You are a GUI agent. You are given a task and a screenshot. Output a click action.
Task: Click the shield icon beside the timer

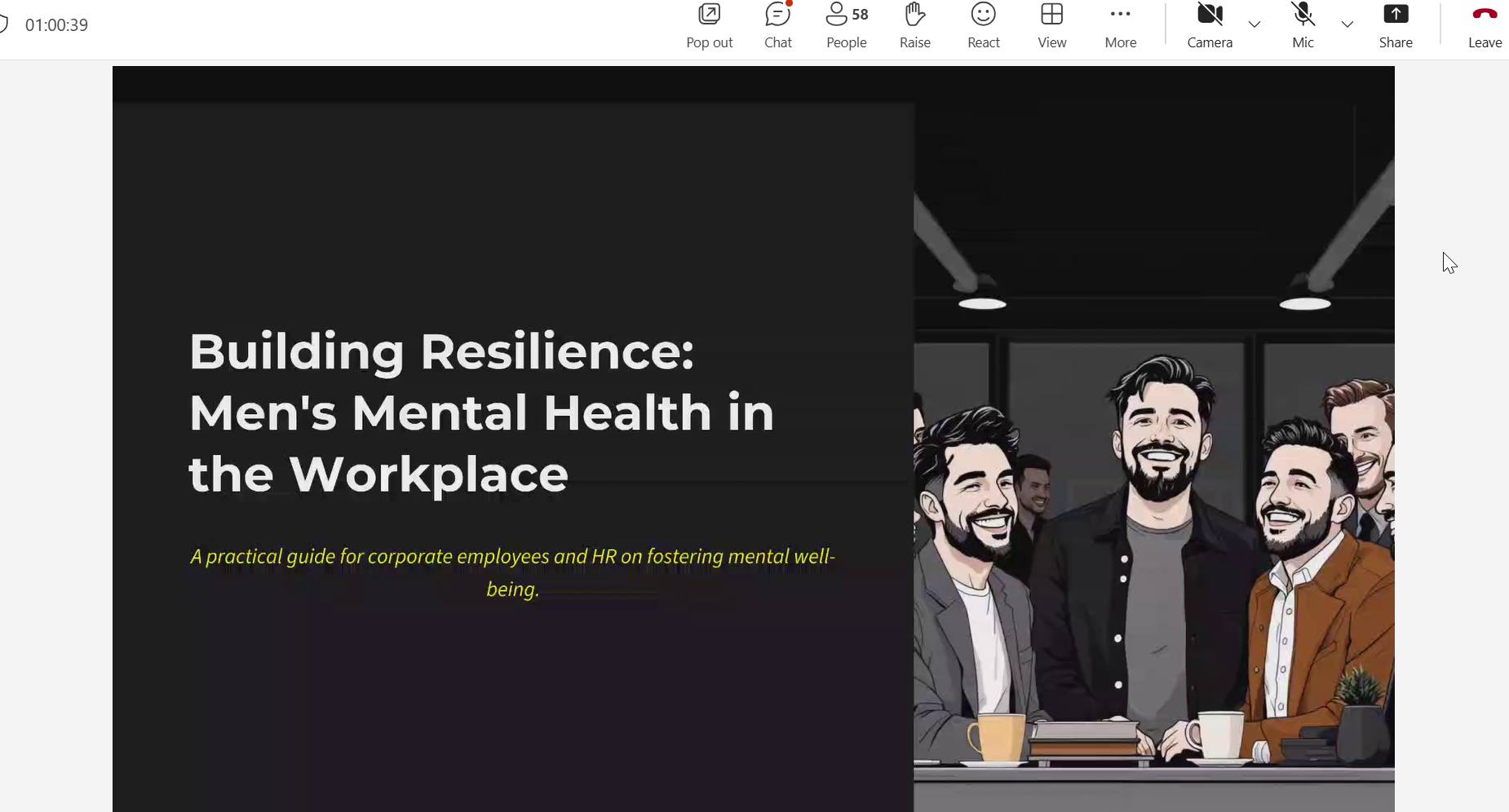(x=3, y=24)
